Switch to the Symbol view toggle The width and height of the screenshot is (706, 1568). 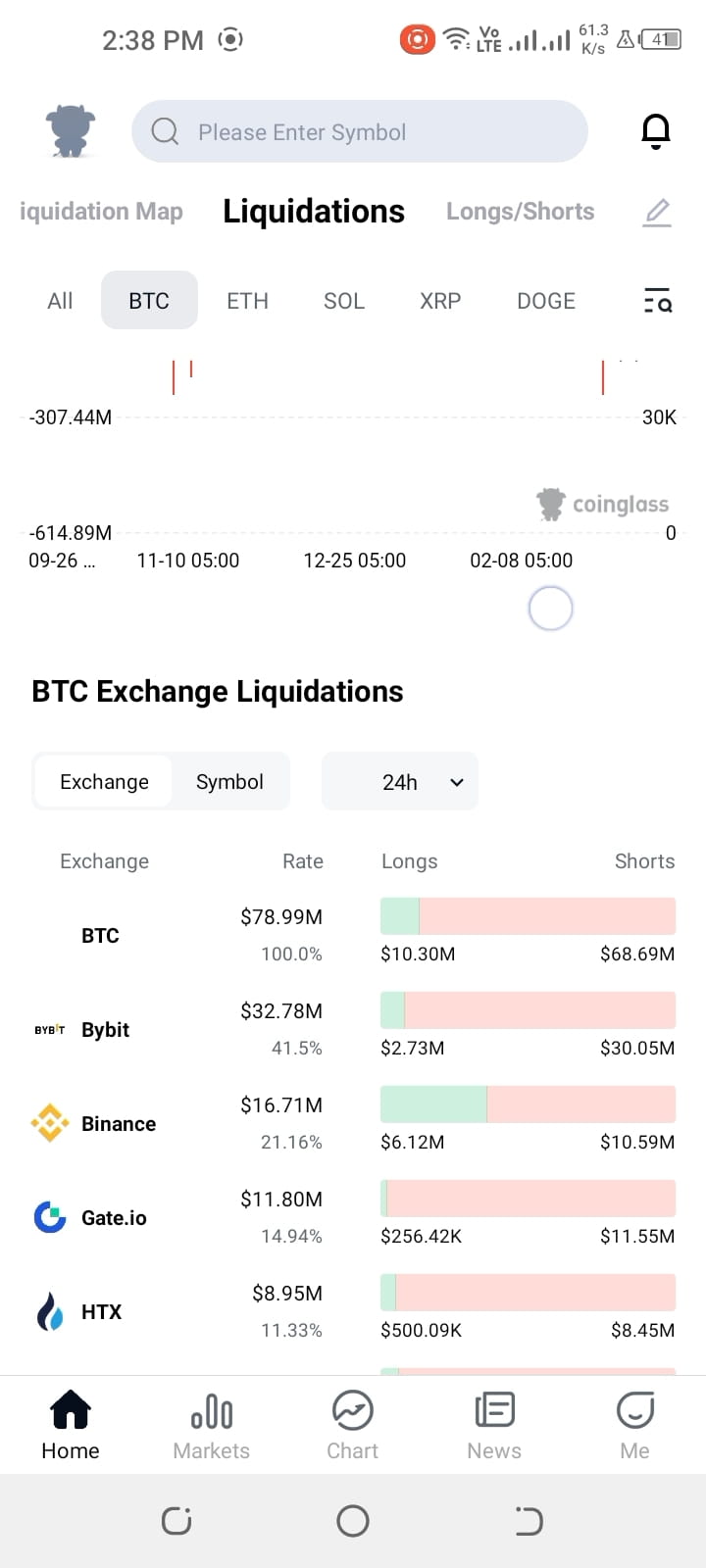coord(229,781)
